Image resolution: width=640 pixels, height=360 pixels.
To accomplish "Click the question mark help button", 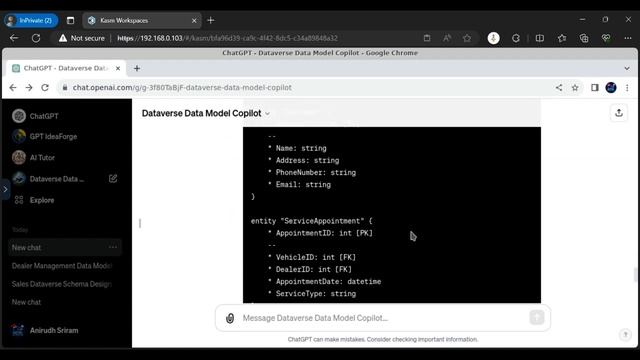I will tap(625, 335).
